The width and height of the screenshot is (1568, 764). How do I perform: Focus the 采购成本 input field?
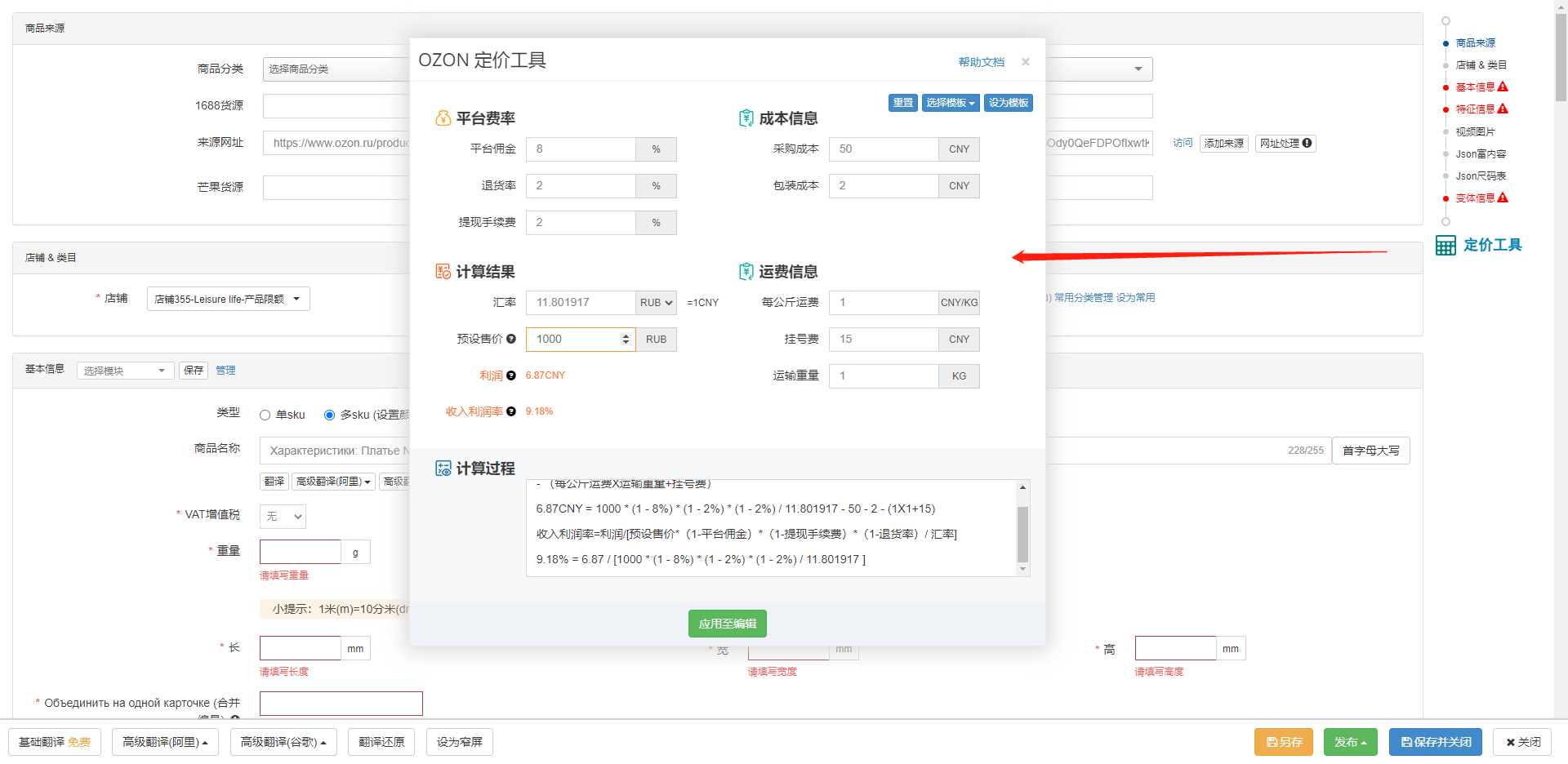pyautogui.click(x=884, y=149)
